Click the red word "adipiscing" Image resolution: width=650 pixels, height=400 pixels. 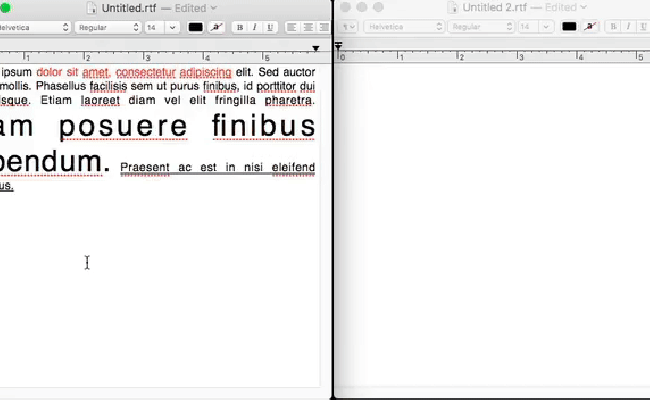pos(206,73)
